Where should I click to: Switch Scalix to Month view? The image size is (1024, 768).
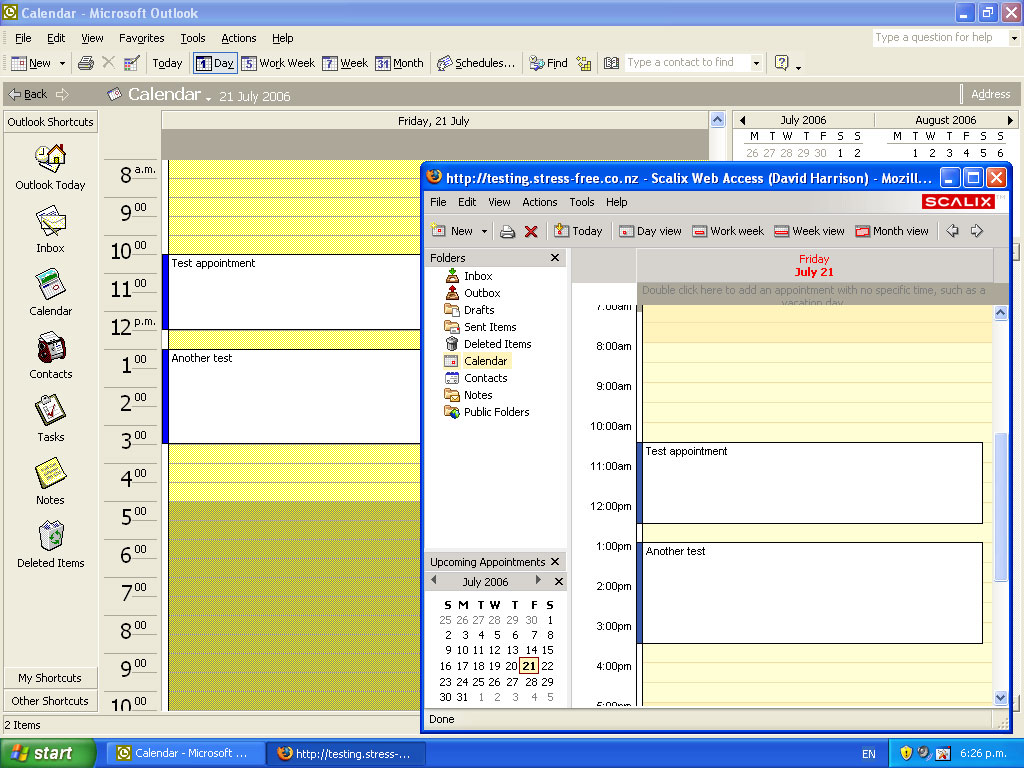point(891,231)
